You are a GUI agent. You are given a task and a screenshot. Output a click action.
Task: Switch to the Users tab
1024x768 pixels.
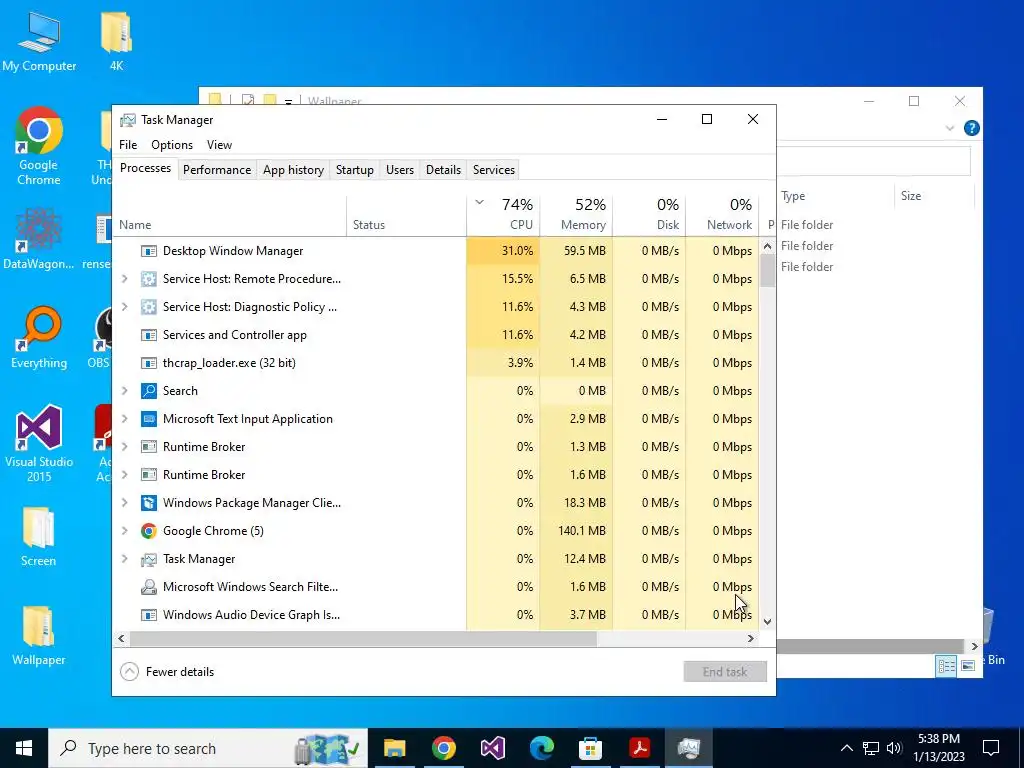(400, 170)
